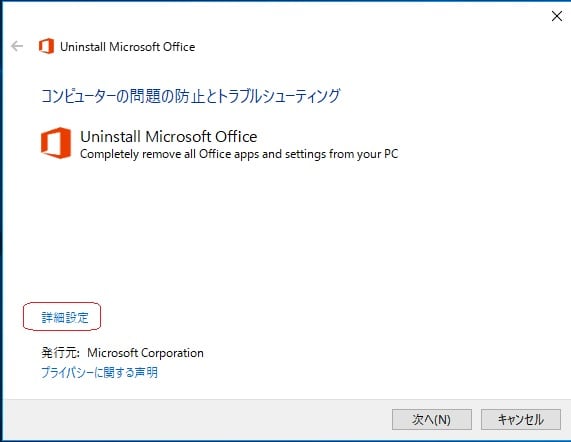
Task: Go back using the left arrow
Action: click(17, 46)
